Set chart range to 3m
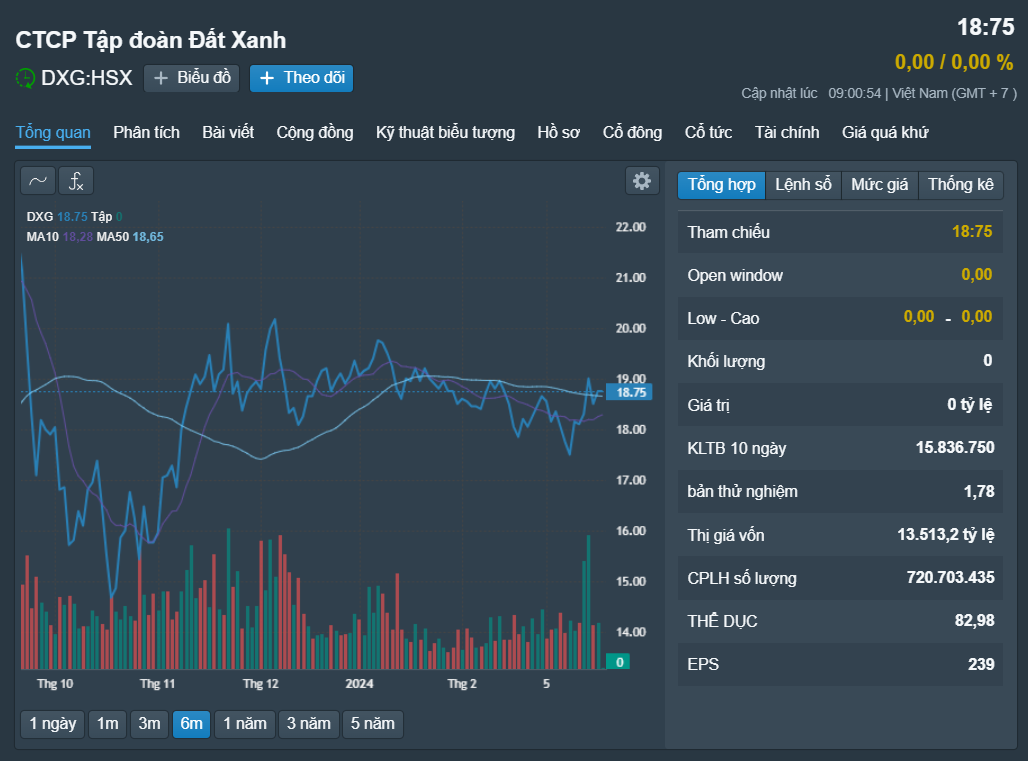This screenshot has height=761, width=1028. [149, 724]
